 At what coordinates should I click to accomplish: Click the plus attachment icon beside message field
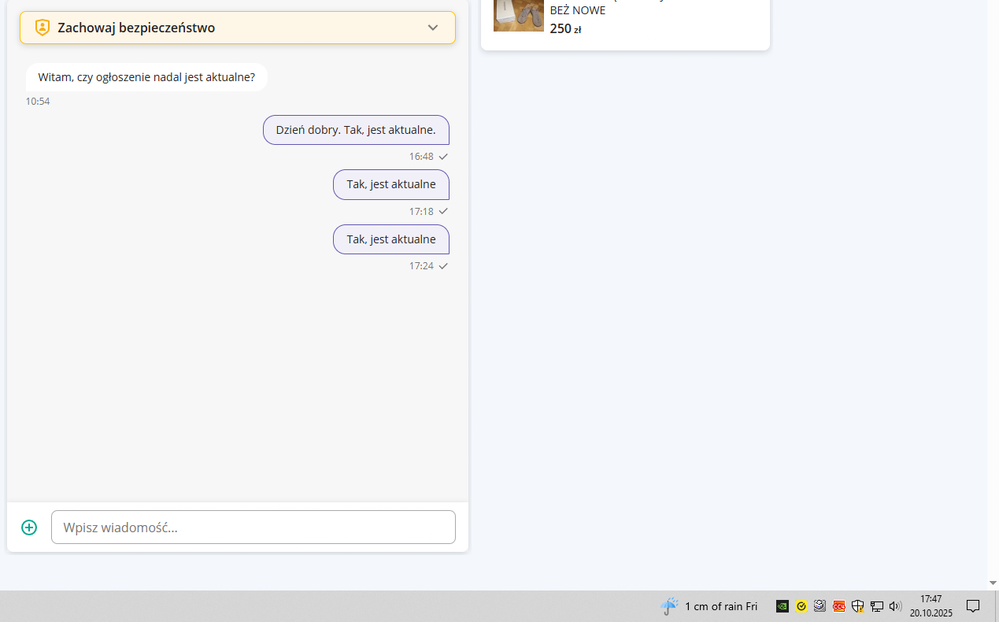[29, 527]
